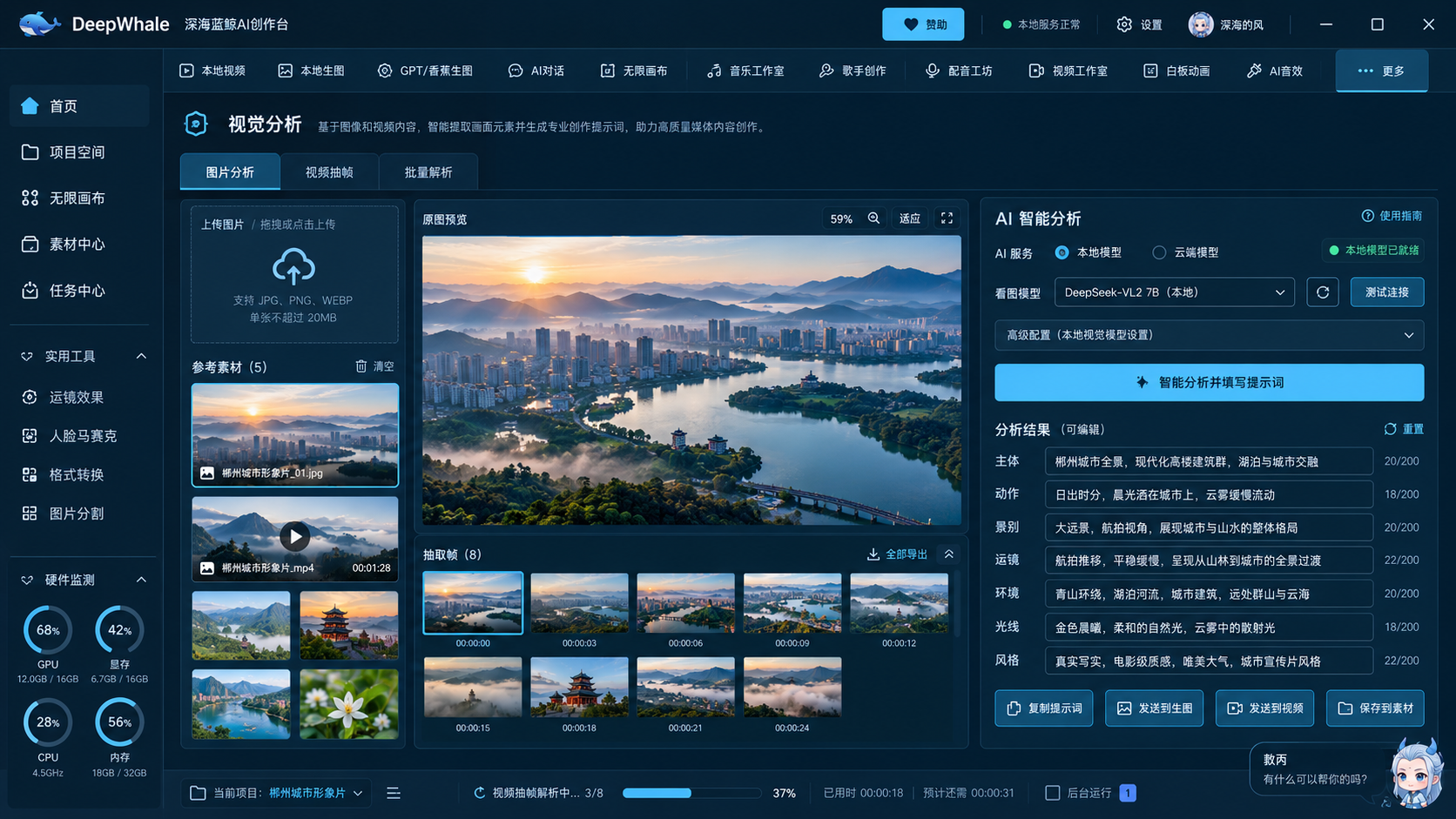Click the video frame parsing progress bar
The height and width of the screenshot is (819, 1456).
[692, 793]
